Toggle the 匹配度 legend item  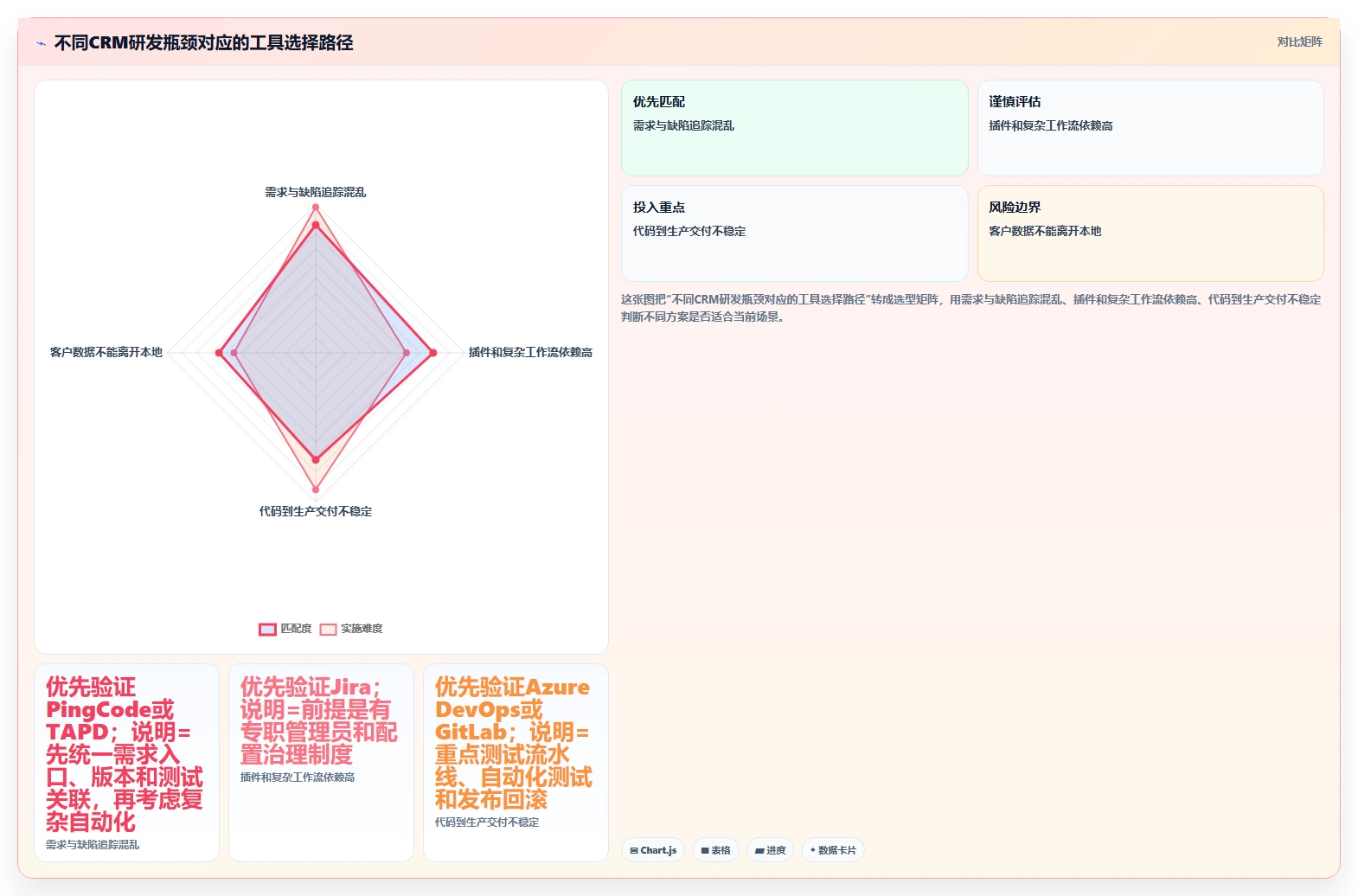click(x=285, y=629)
